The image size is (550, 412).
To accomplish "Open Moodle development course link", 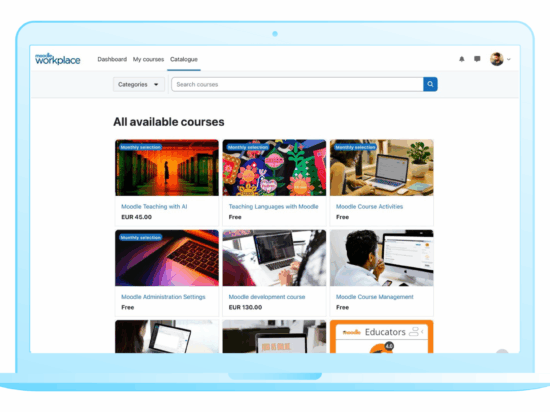I will click(x=267, y=297).
